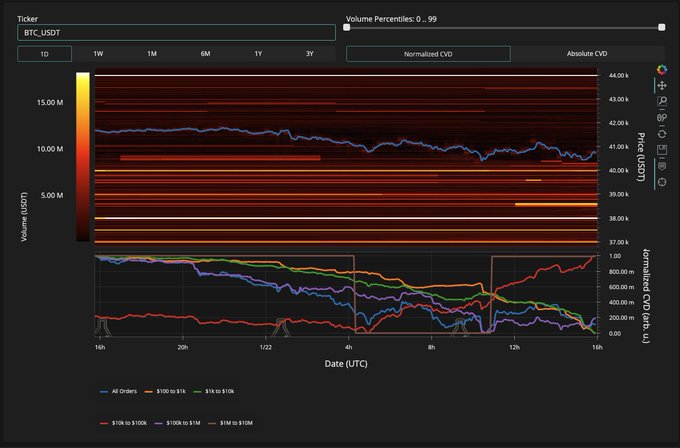680x448 pixels.
Task: Toggle the $1k to $10k legend series
Action: tap(213, 391)
